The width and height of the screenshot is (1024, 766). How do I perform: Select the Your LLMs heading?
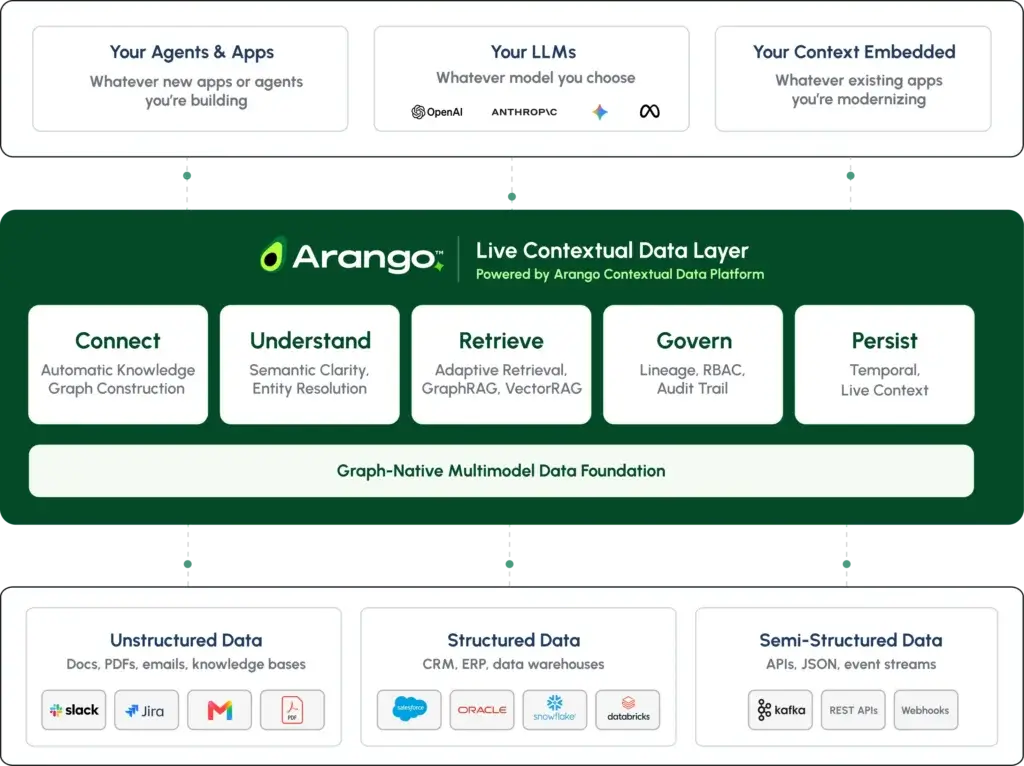(534, 52)
